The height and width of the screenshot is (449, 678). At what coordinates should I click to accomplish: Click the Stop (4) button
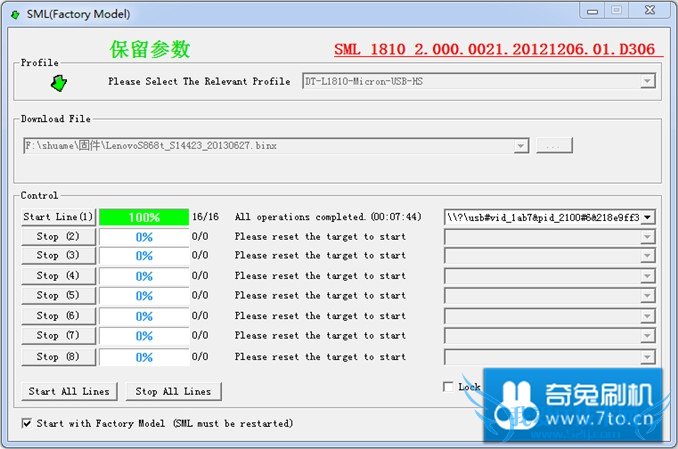click(x=58, y=276)
